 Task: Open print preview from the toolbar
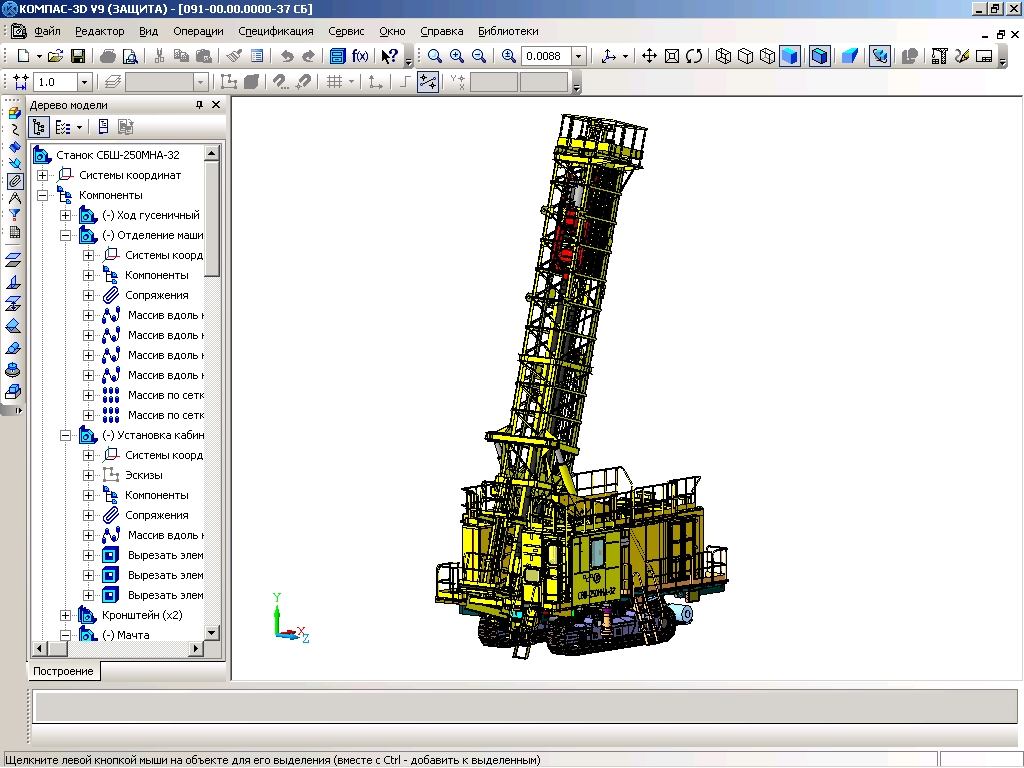point(131,56)
